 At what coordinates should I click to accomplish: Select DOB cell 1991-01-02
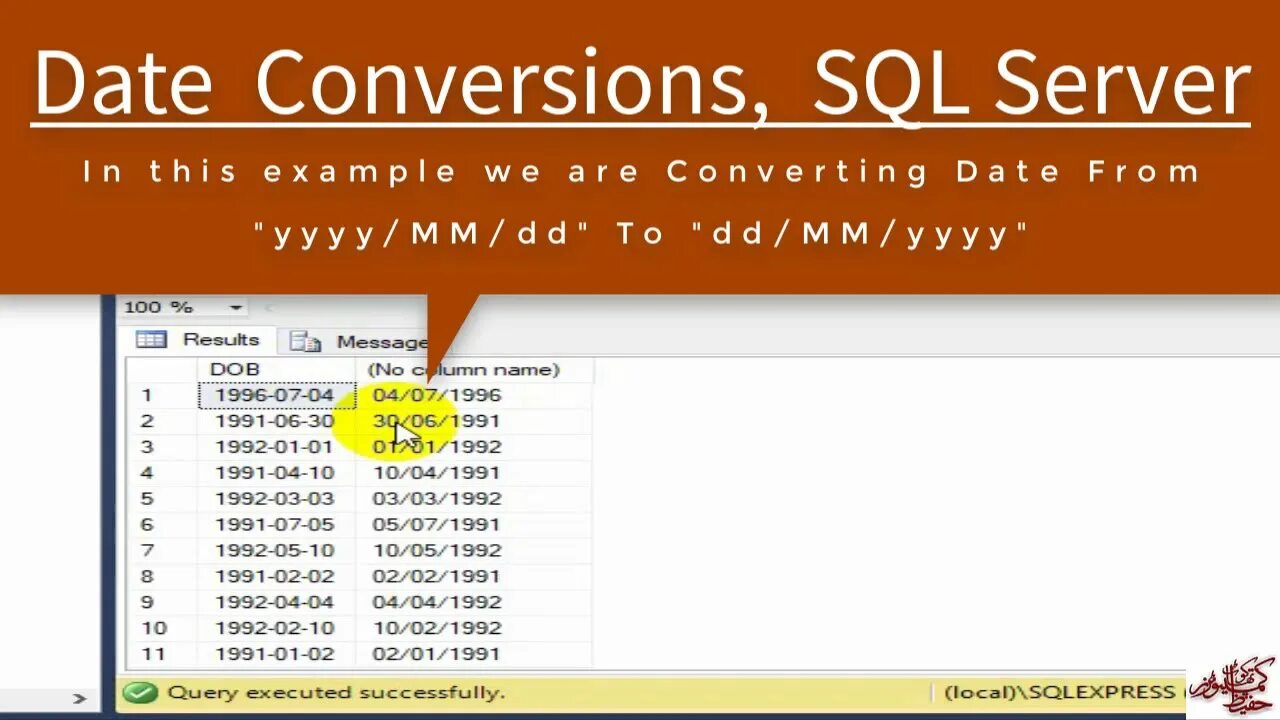(276, 655)
